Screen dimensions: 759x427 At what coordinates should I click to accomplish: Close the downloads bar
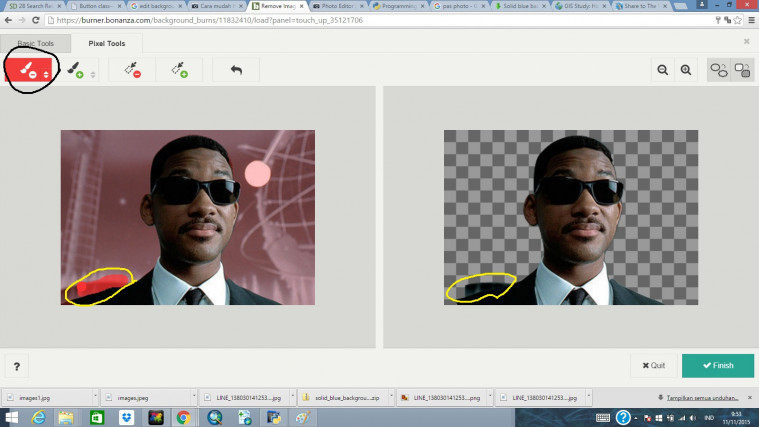tap(750, 397)
